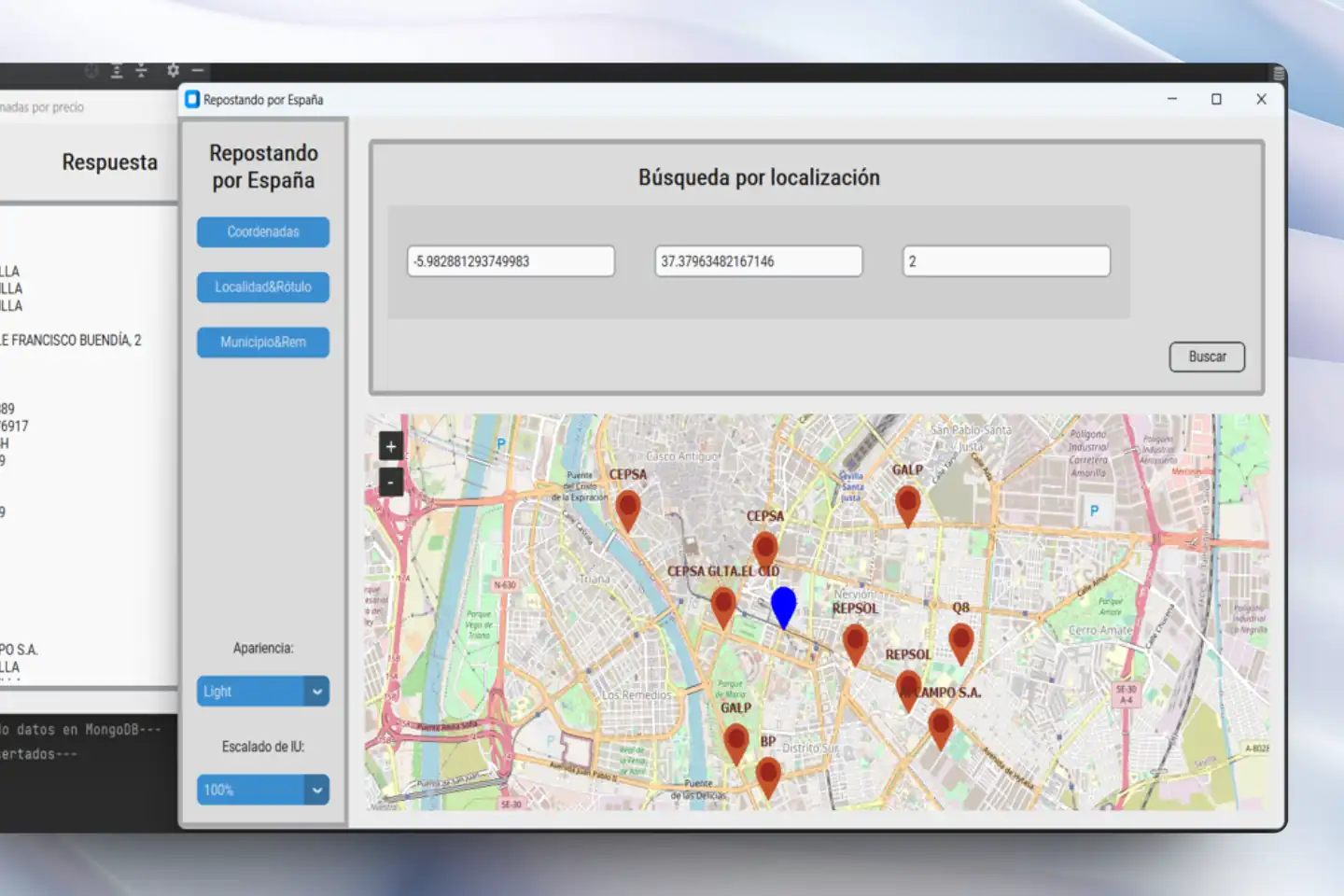
Task: Select the REPSOL marker beside Nervión
Action: pyautogui.click(x=855, y=645)
